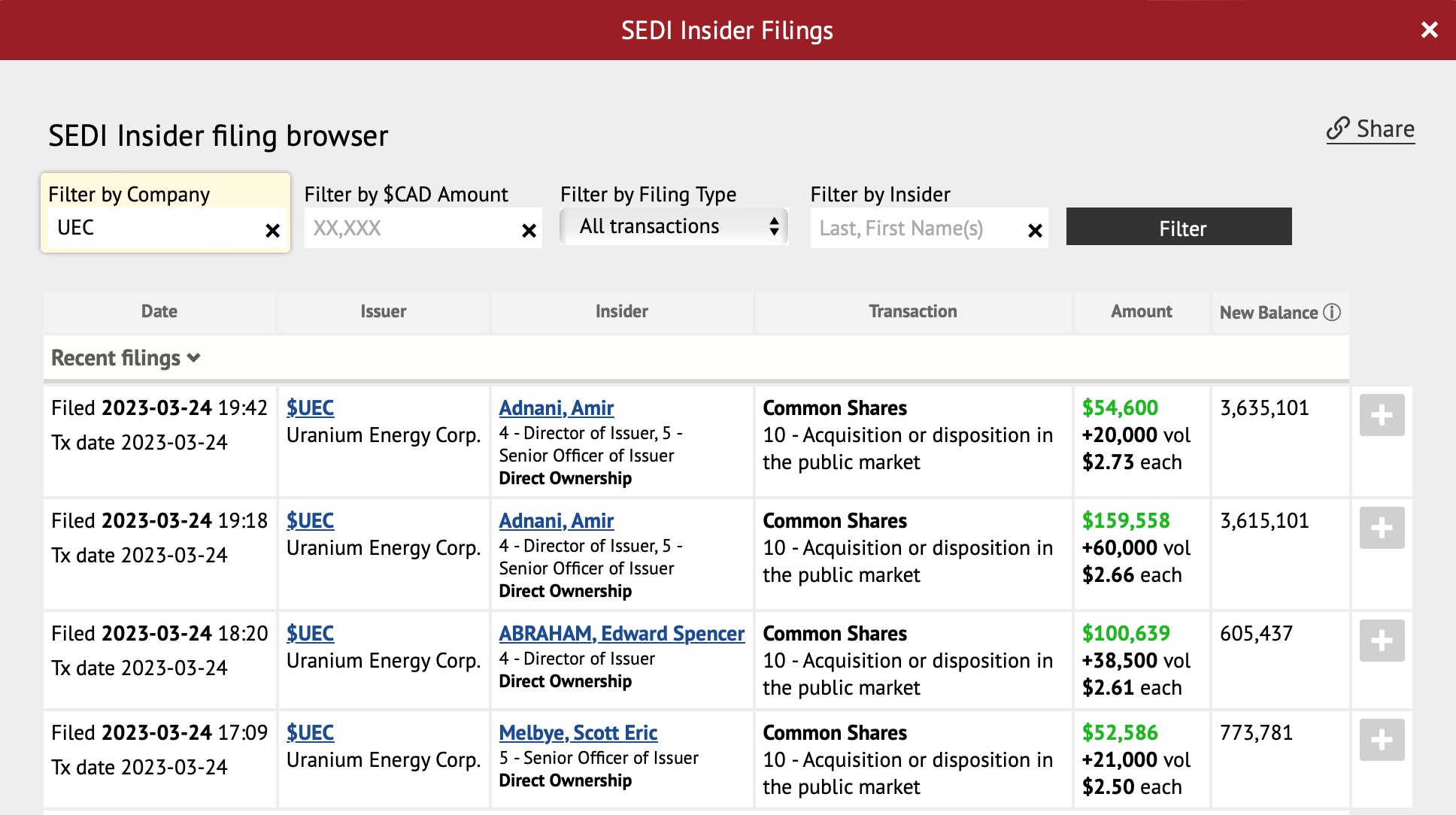
Task: Clear the $CAD Amount filter field
Action: pos(529,231)
